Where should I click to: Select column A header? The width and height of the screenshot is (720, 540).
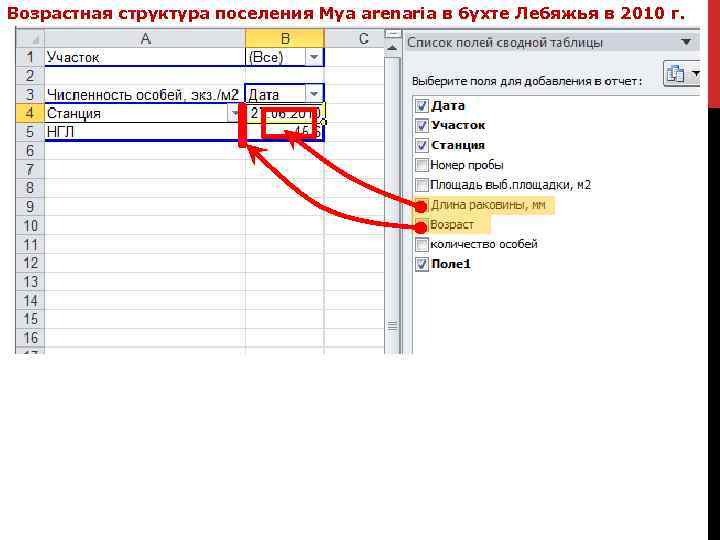point(145,39)
